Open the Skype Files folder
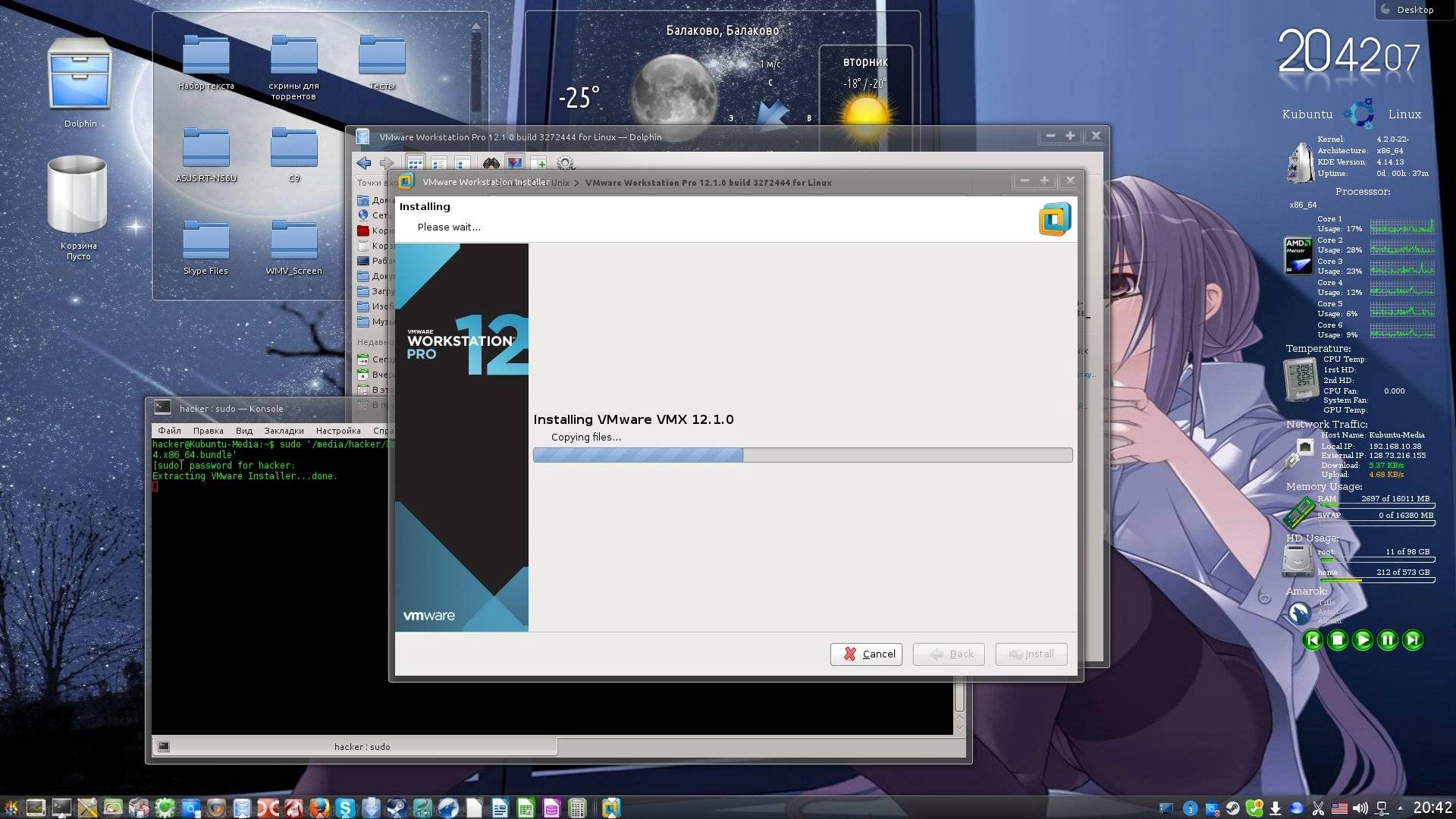This screenshot has height=819, width=1456. click(206, 248)
